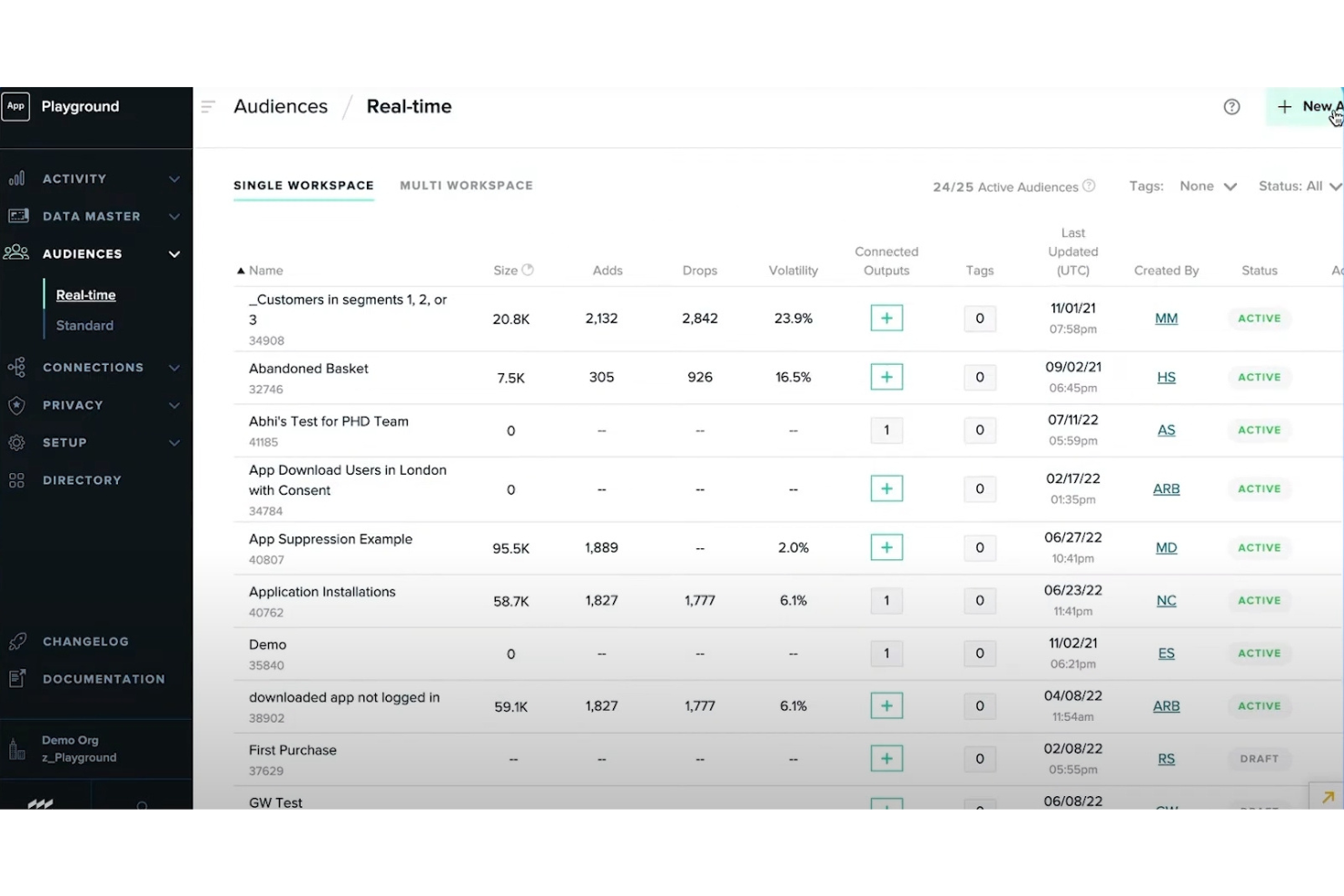Screen dimensions: 1344x896
Task: Open the Directory grid icon
Action: point(16,479)
